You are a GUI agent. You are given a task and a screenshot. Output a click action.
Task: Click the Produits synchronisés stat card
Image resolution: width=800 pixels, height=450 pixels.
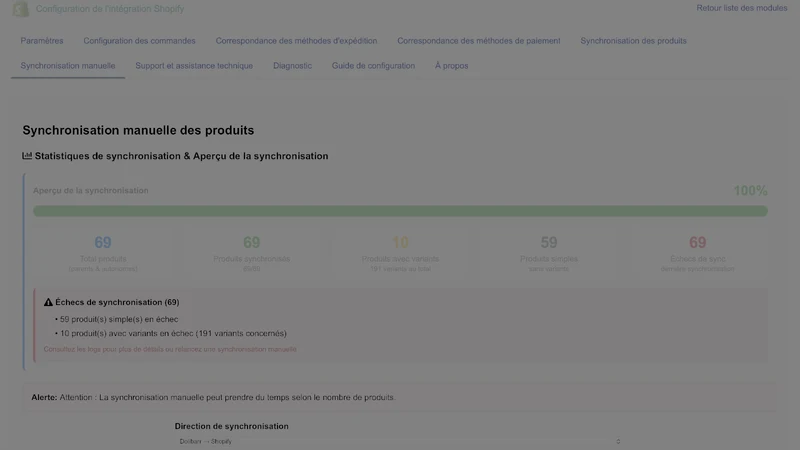[x=252, y=253]
